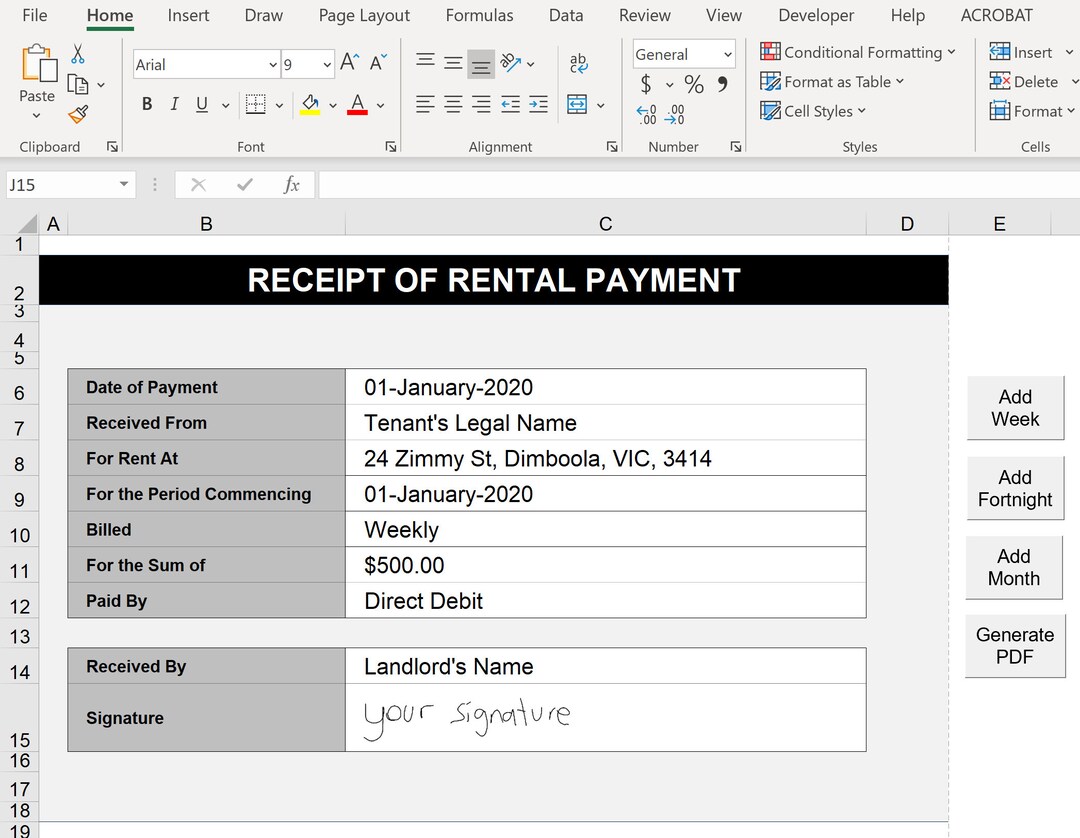
Task: Click the Generate PDF button
Action: pos(1015,645)
